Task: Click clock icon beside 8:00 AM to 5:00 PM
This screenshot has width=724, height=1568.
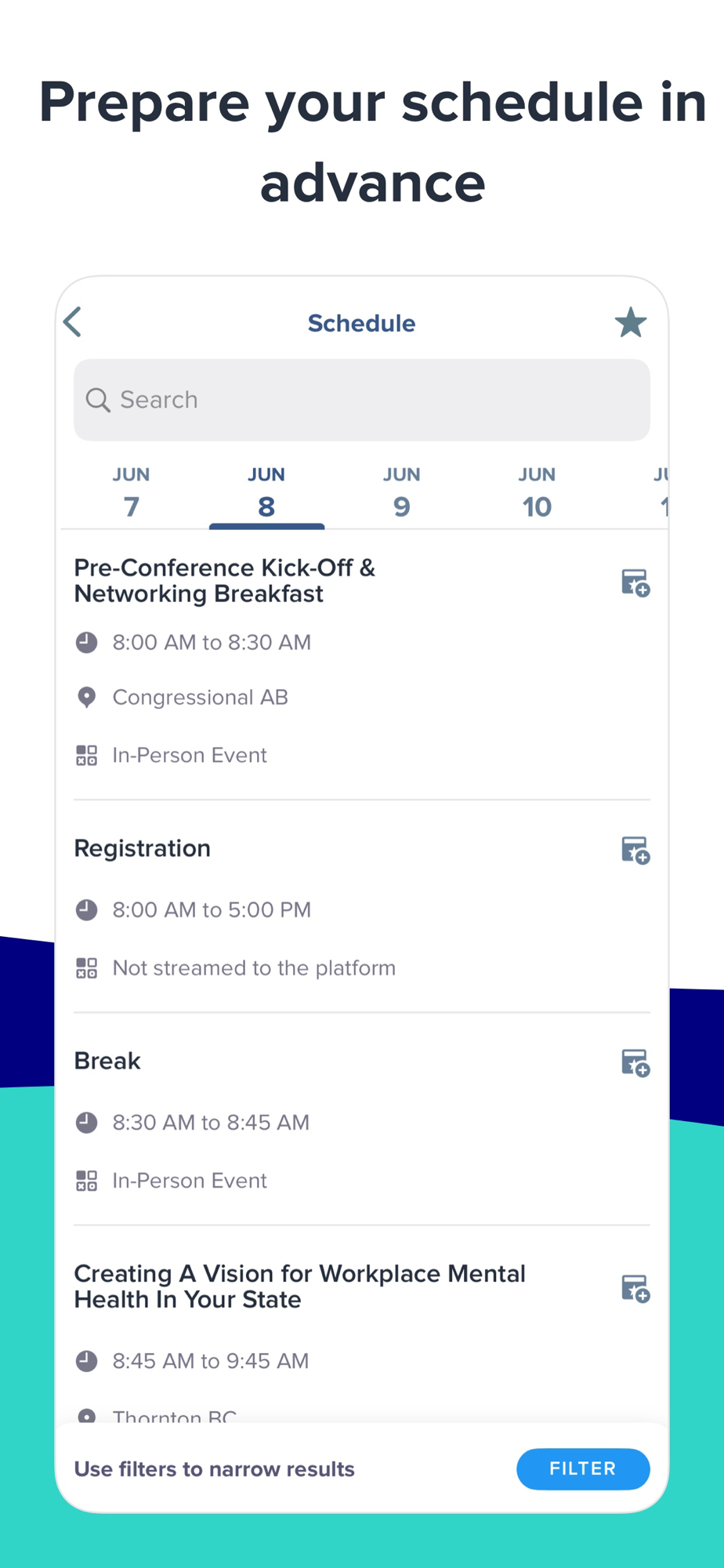Action: pyautogui.click(x=86, y=909)
